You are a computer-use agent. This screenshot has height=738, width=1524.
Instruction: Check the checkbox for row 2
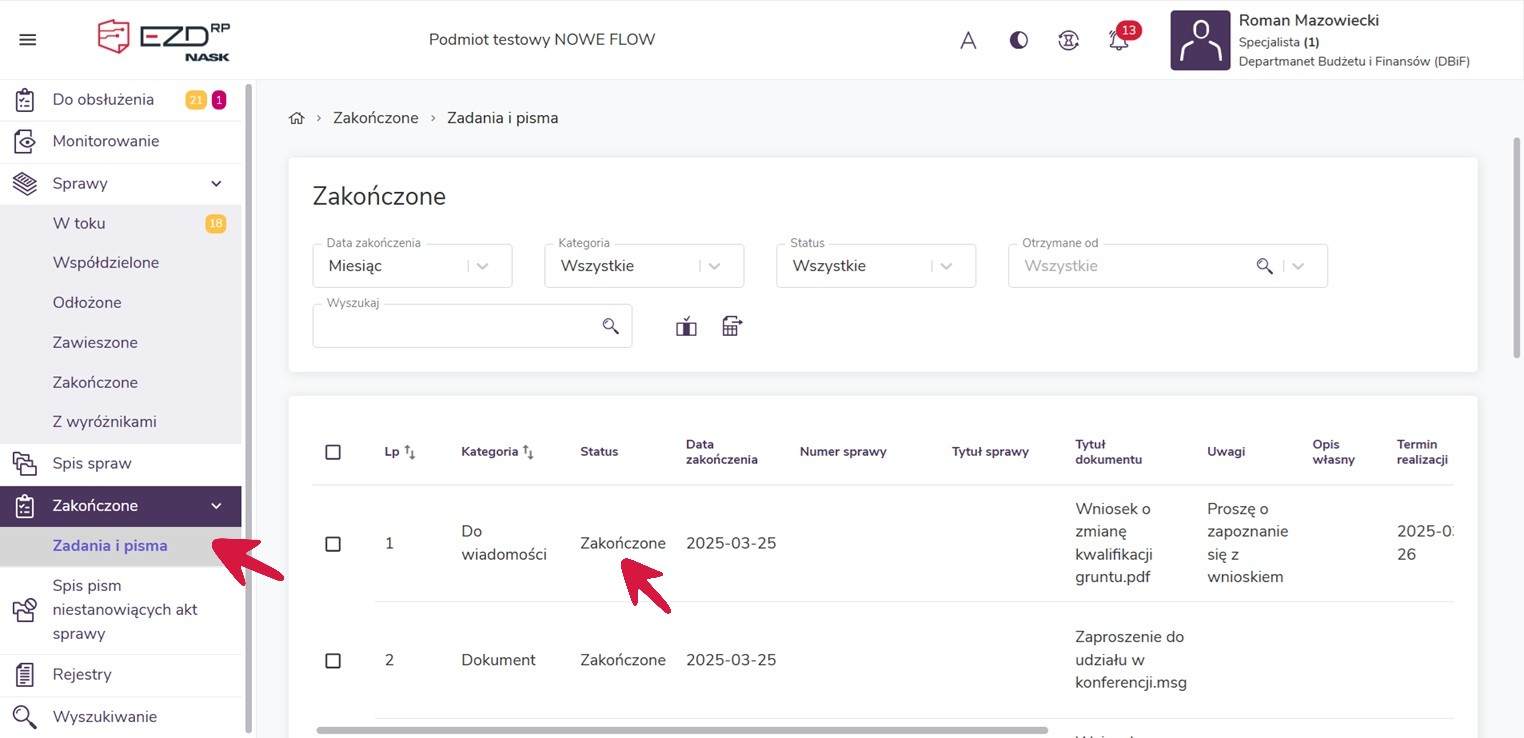click(333, 661)
